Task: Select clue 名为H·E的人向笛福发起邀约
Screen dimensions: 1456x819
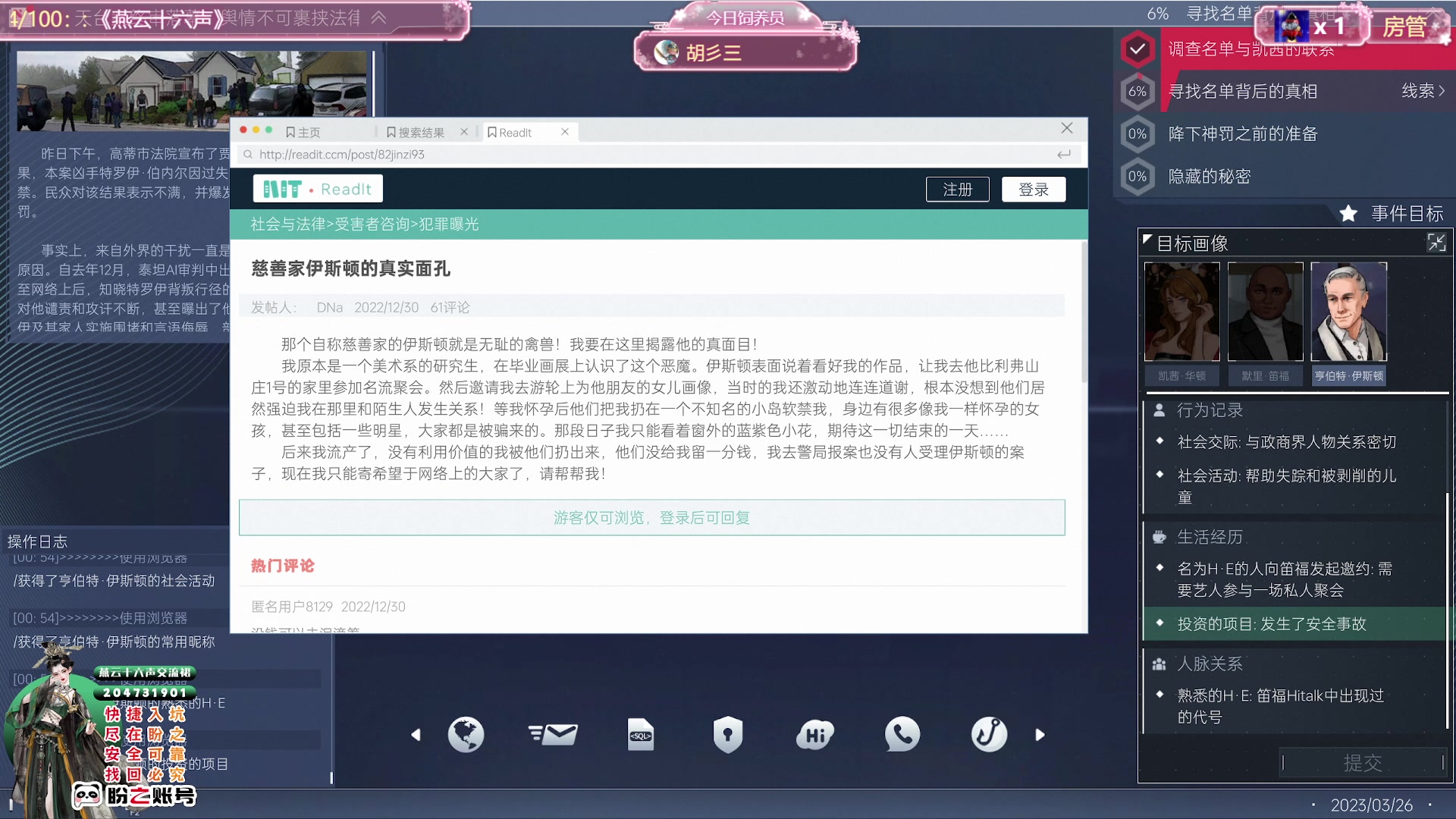Action: point(1287,579)
